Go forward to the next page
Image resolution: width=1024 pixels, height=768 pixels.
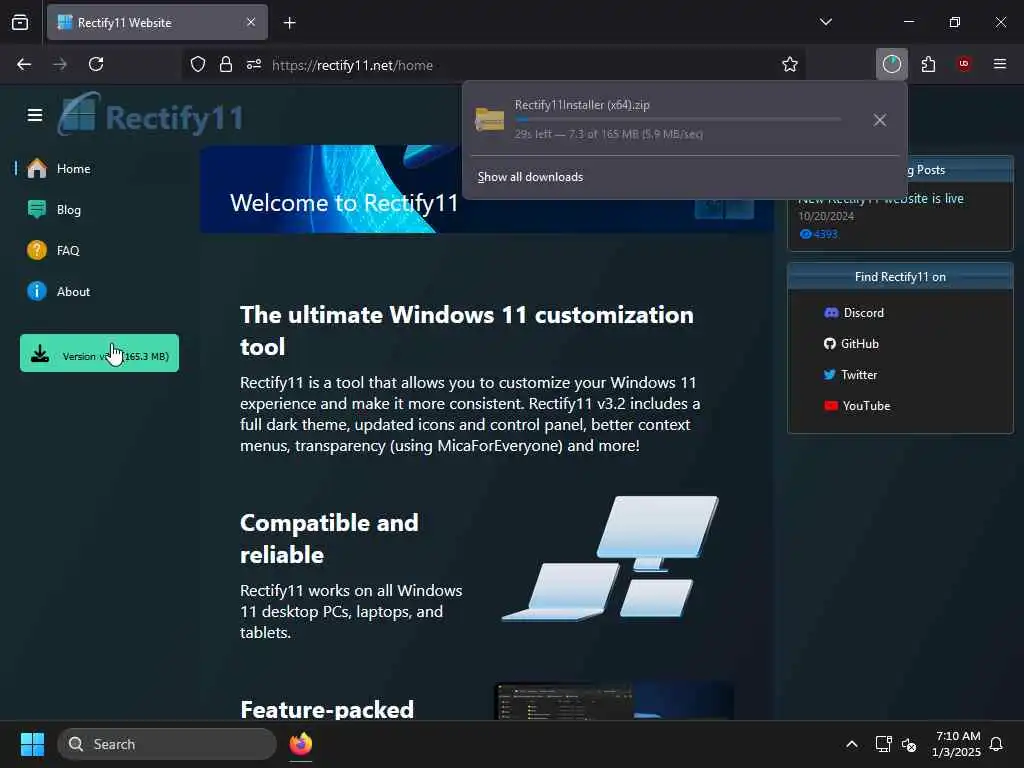60,64
